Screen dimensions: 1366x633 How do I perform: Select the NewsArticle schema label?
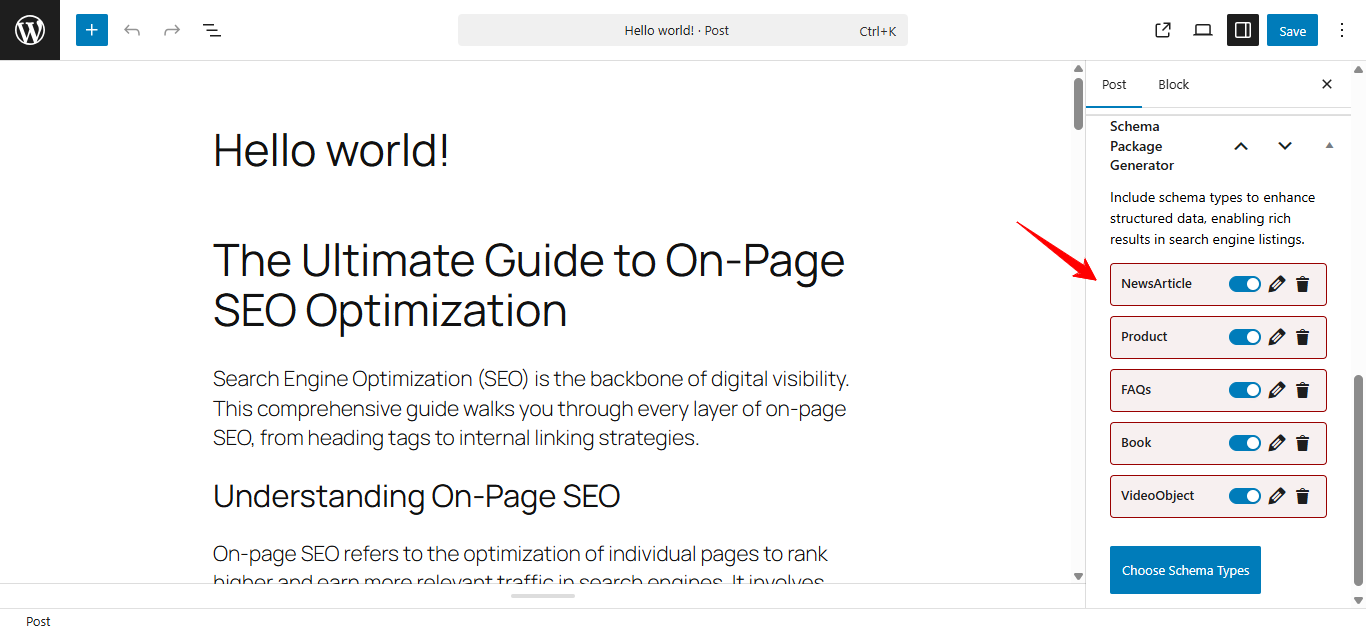point(1156,284)
